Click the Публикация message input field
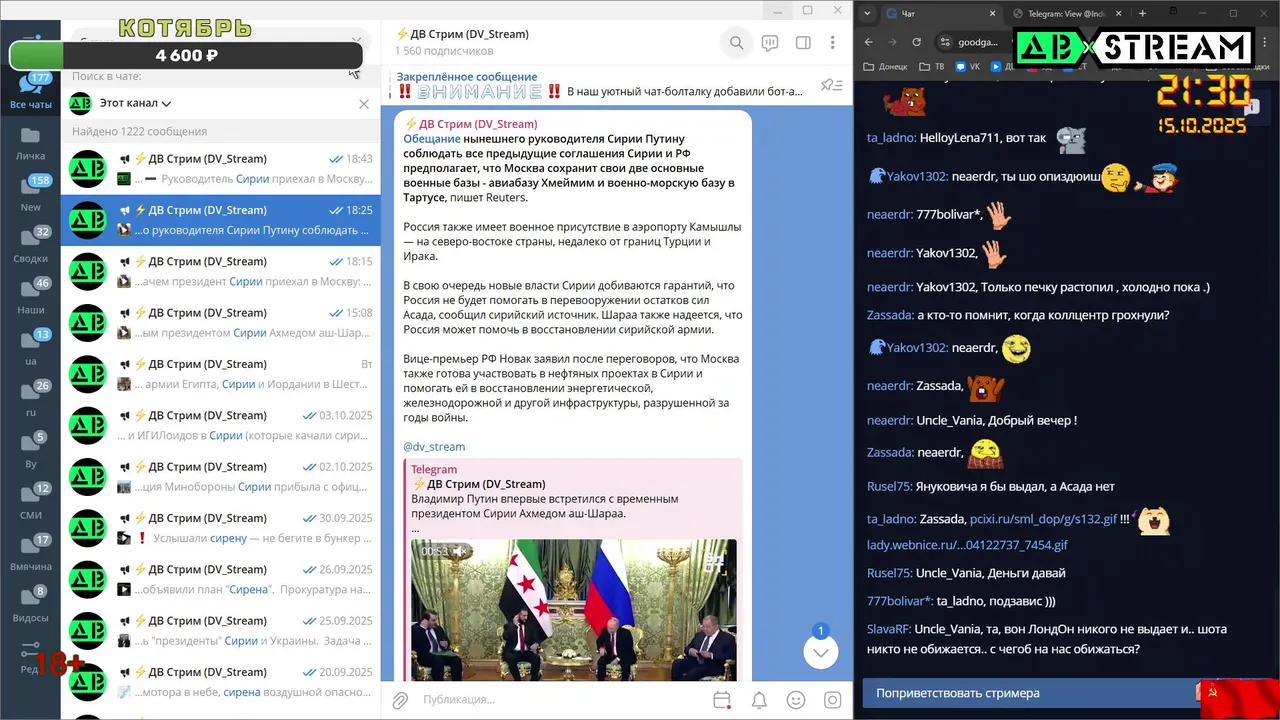1280x720 pixels. click(560, 700)
